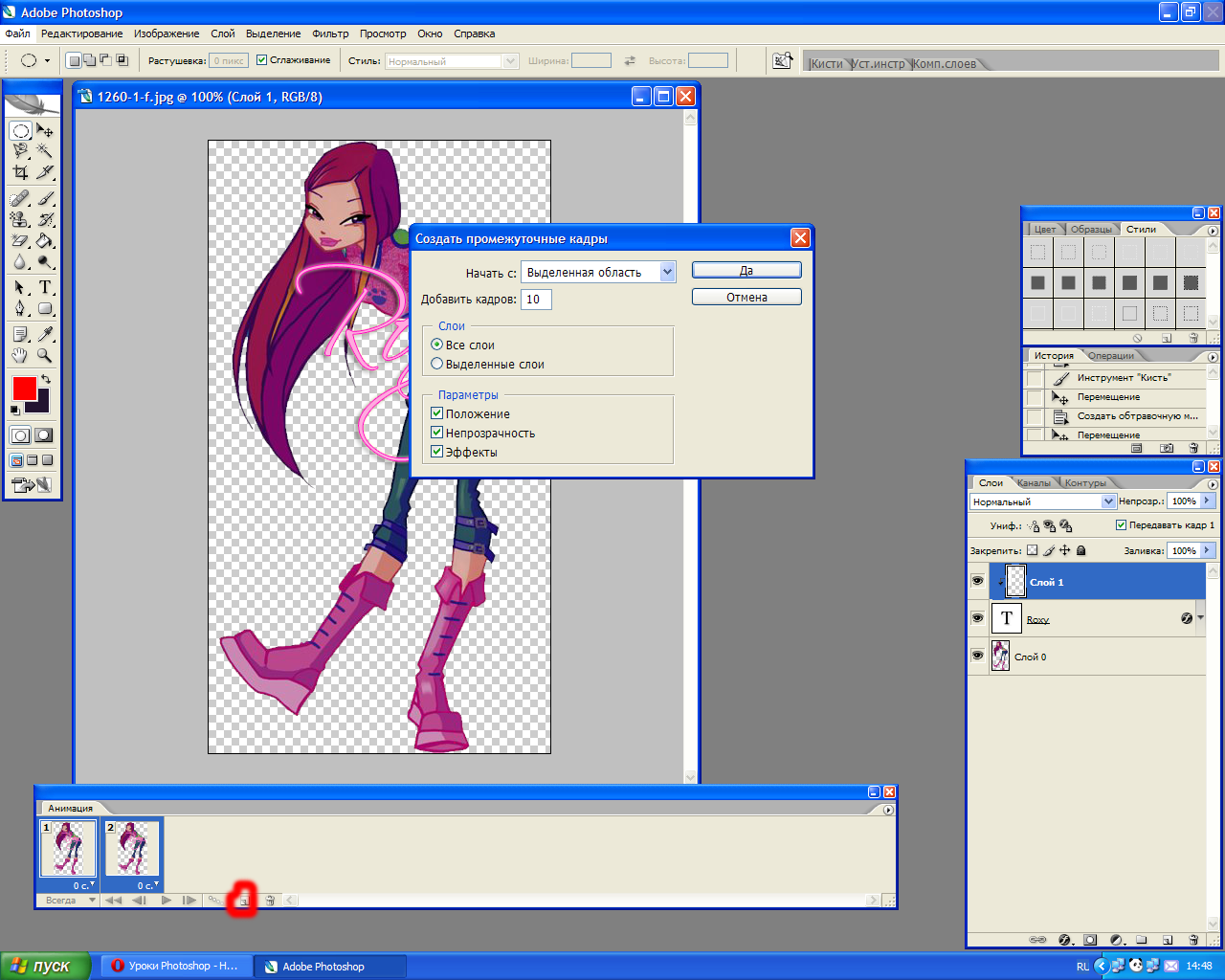
Task: Select the Move tool in toolbox
Action: click(x=45, y=130)
